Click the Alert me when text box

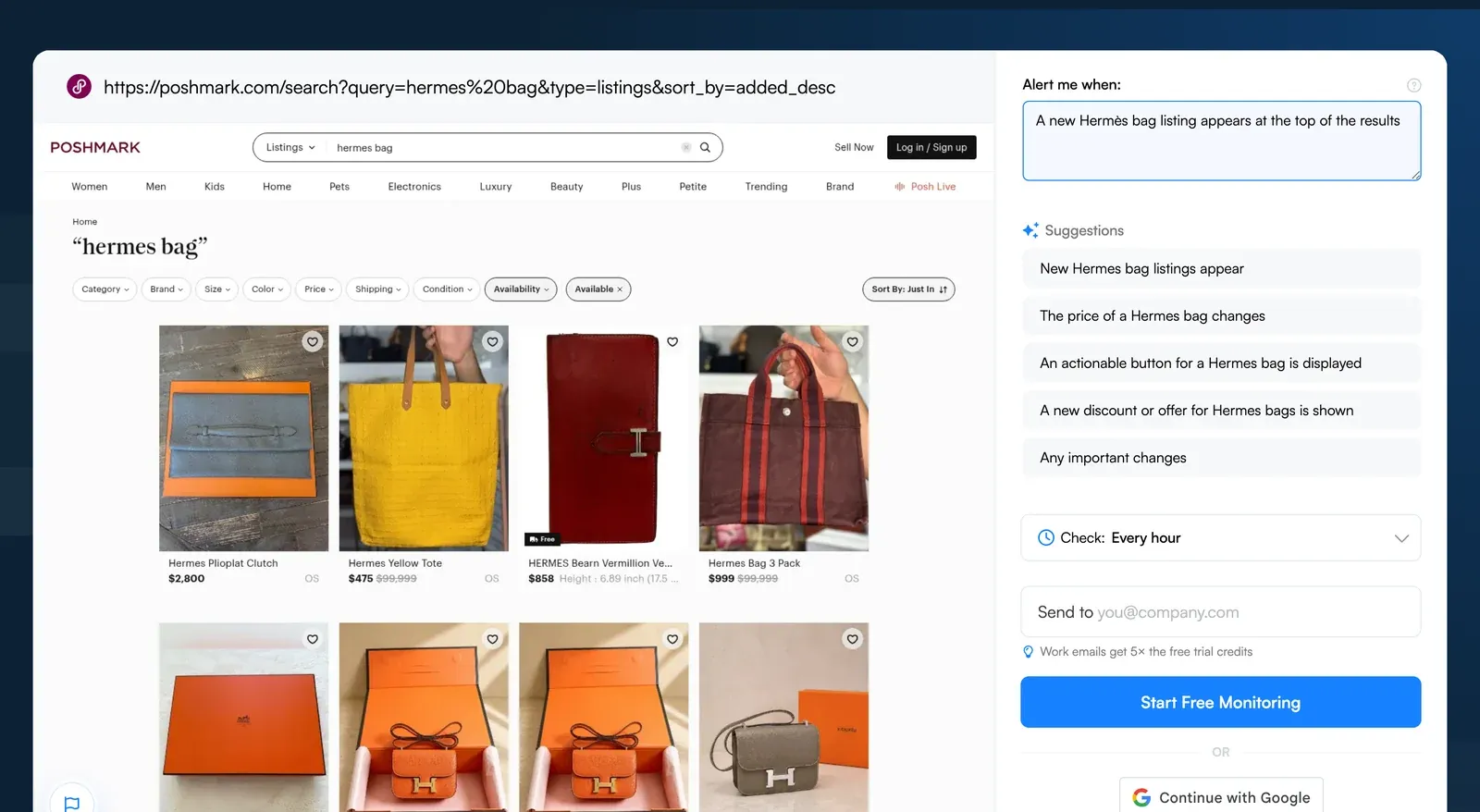pyautogui.click(x=1221, y=141)
